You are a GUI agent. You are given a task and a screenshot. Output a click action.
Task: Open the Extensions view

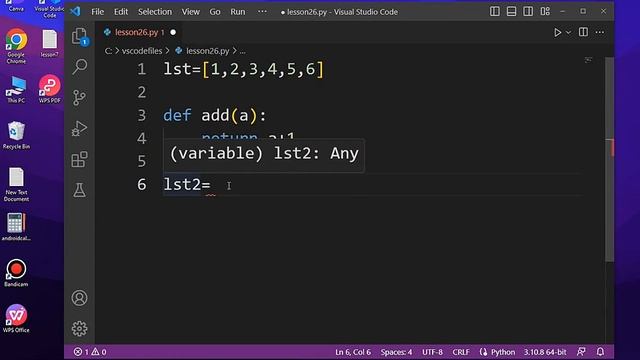tap(80, 159)
